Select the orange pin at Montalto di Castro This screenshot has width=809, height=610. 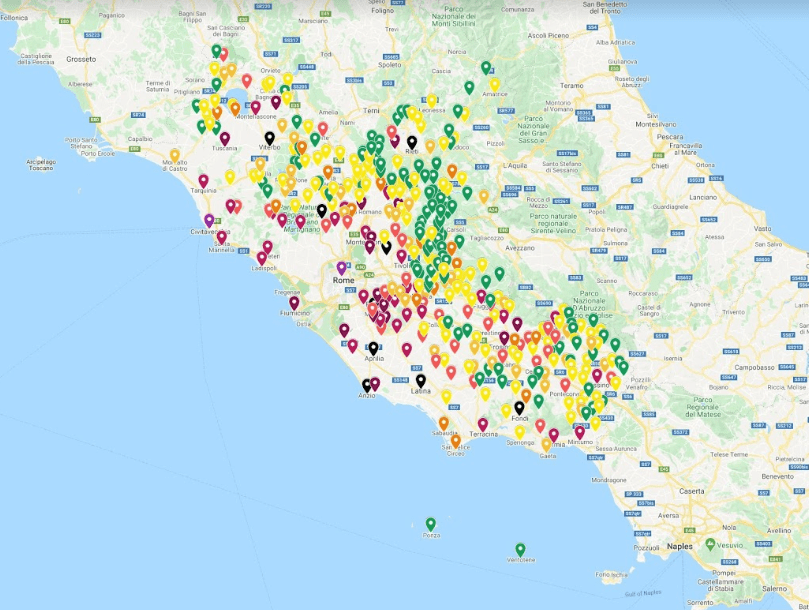175,155
